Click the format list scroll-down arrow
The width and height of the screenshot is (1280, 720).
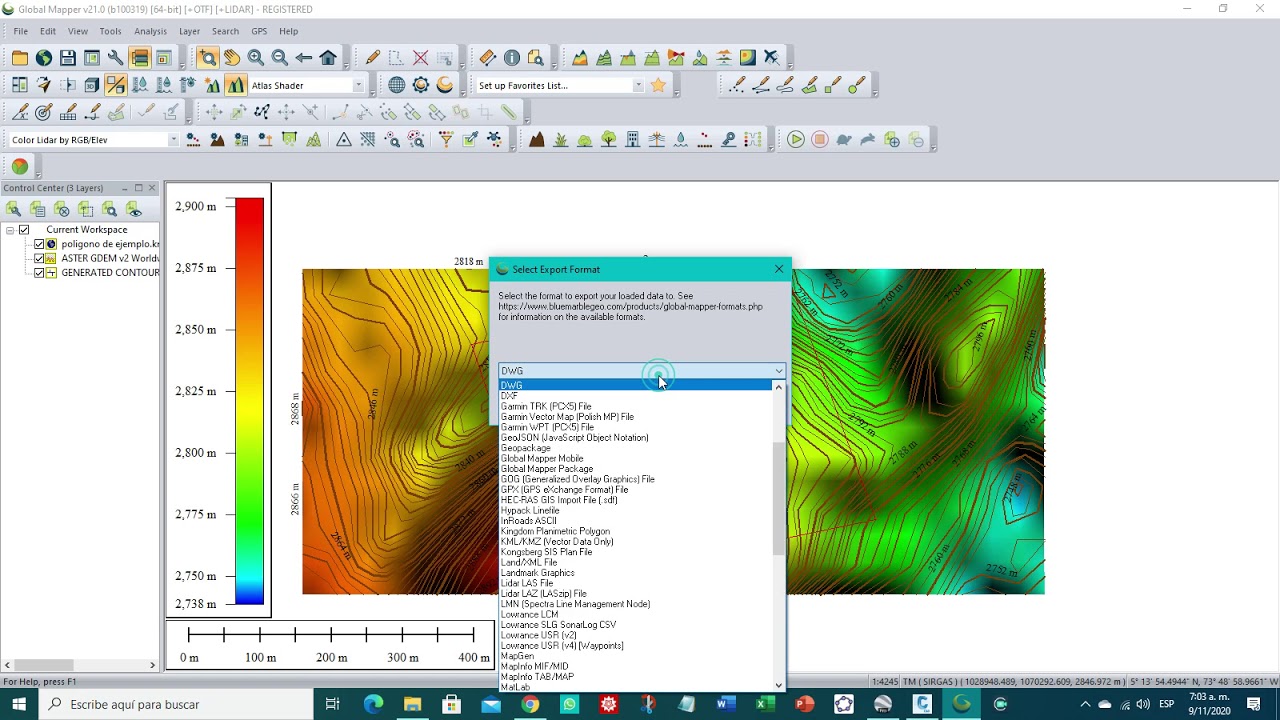[779, 686]
